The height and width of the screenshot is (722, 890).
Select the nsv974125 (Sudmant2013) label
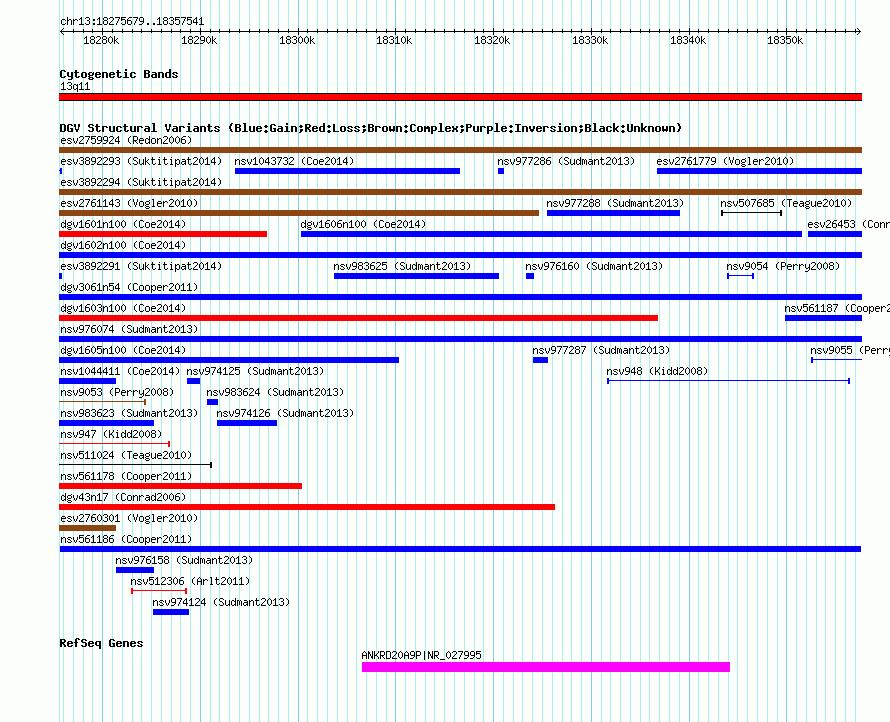point(255,371)
